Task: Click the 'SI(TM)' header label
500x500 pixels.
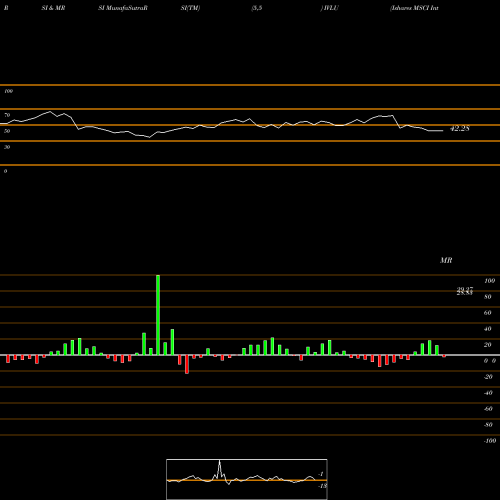Action: pos(190,8)
